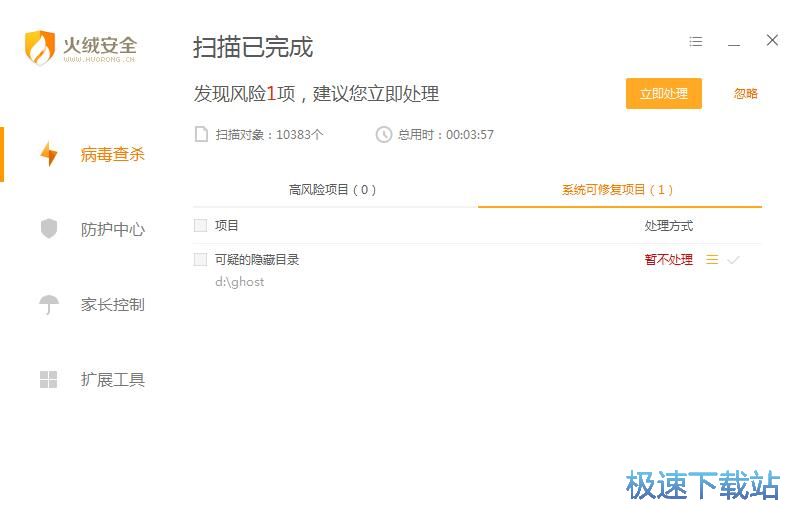This screenshot has height=515, width=800.
Task: Click 暂不处理 handling option
Action: [668, 259]
